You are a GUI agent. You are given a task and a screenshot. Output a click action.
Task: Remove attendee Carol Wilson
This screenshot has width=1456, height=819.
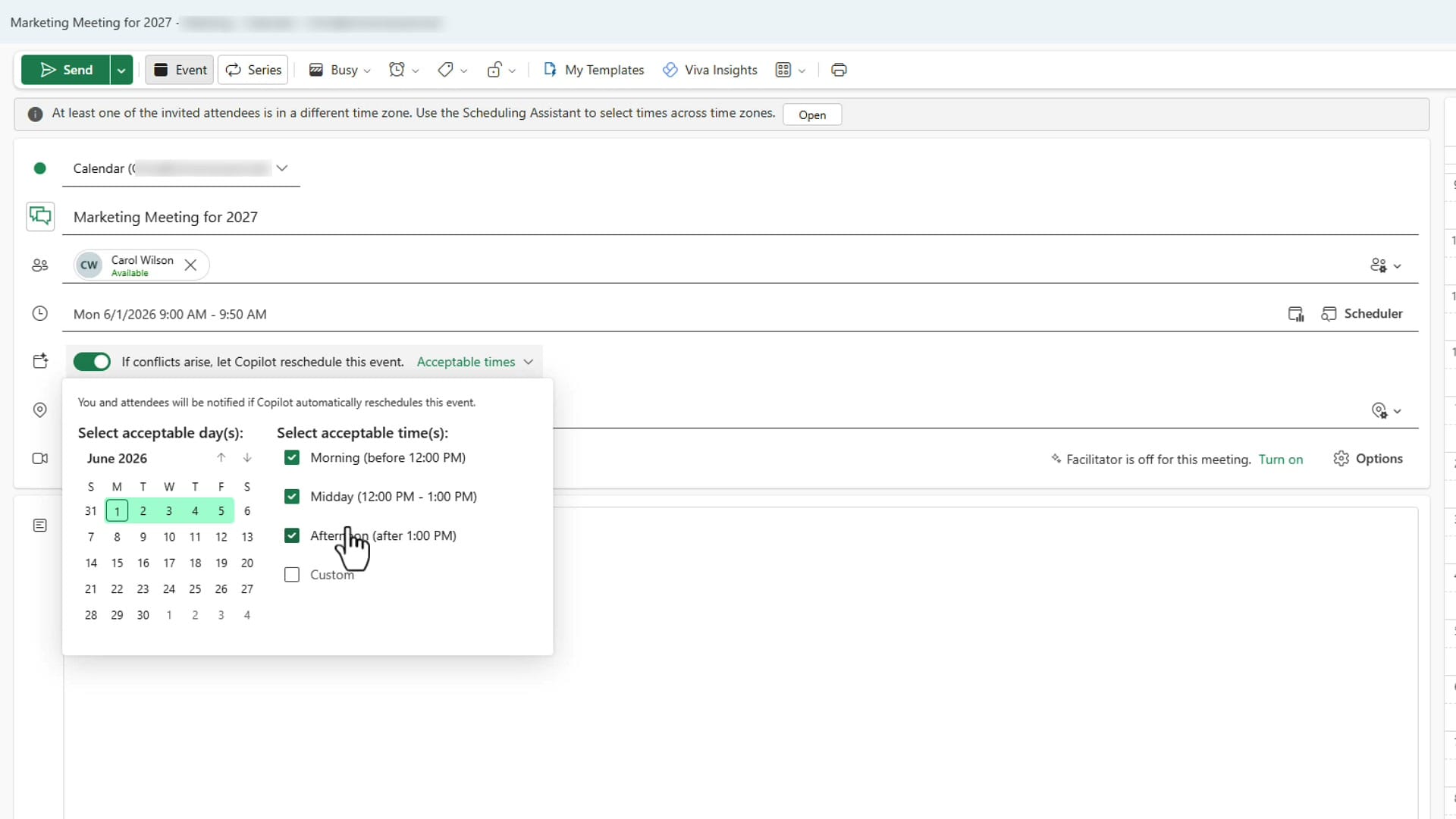pos(191,265)
